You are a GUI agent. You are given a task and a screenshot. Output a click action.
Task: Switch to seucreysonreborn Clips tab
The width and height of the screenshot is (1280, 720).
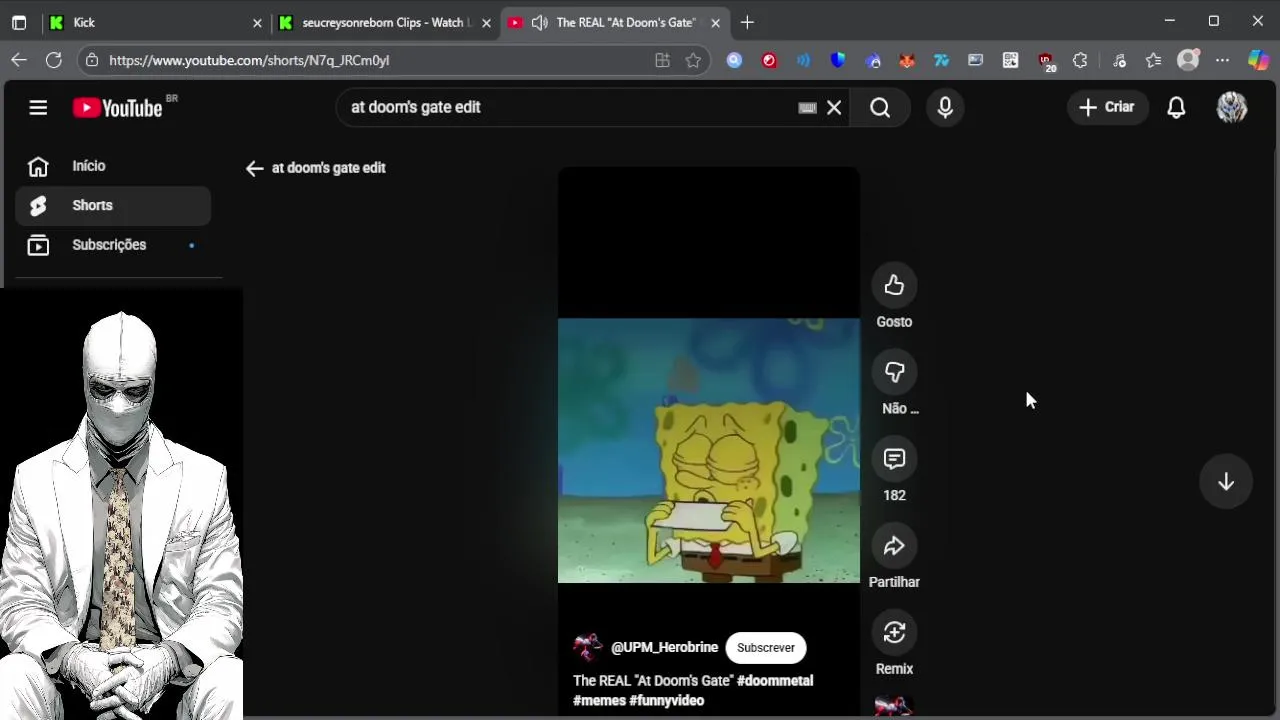point(385,22)
